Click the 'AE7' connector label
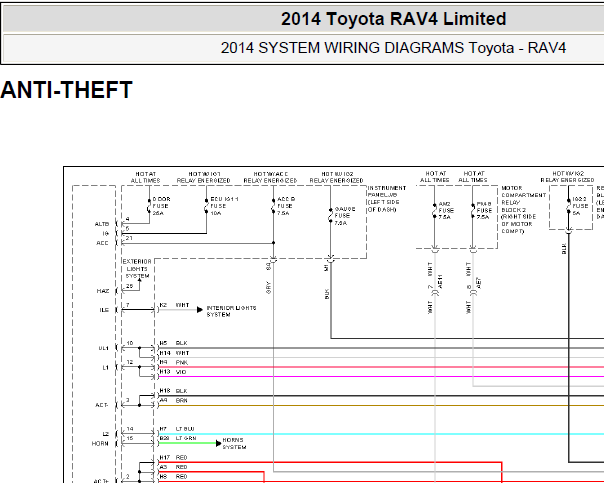604x483 pixels. pyautogui.click(x=479, y=283)
